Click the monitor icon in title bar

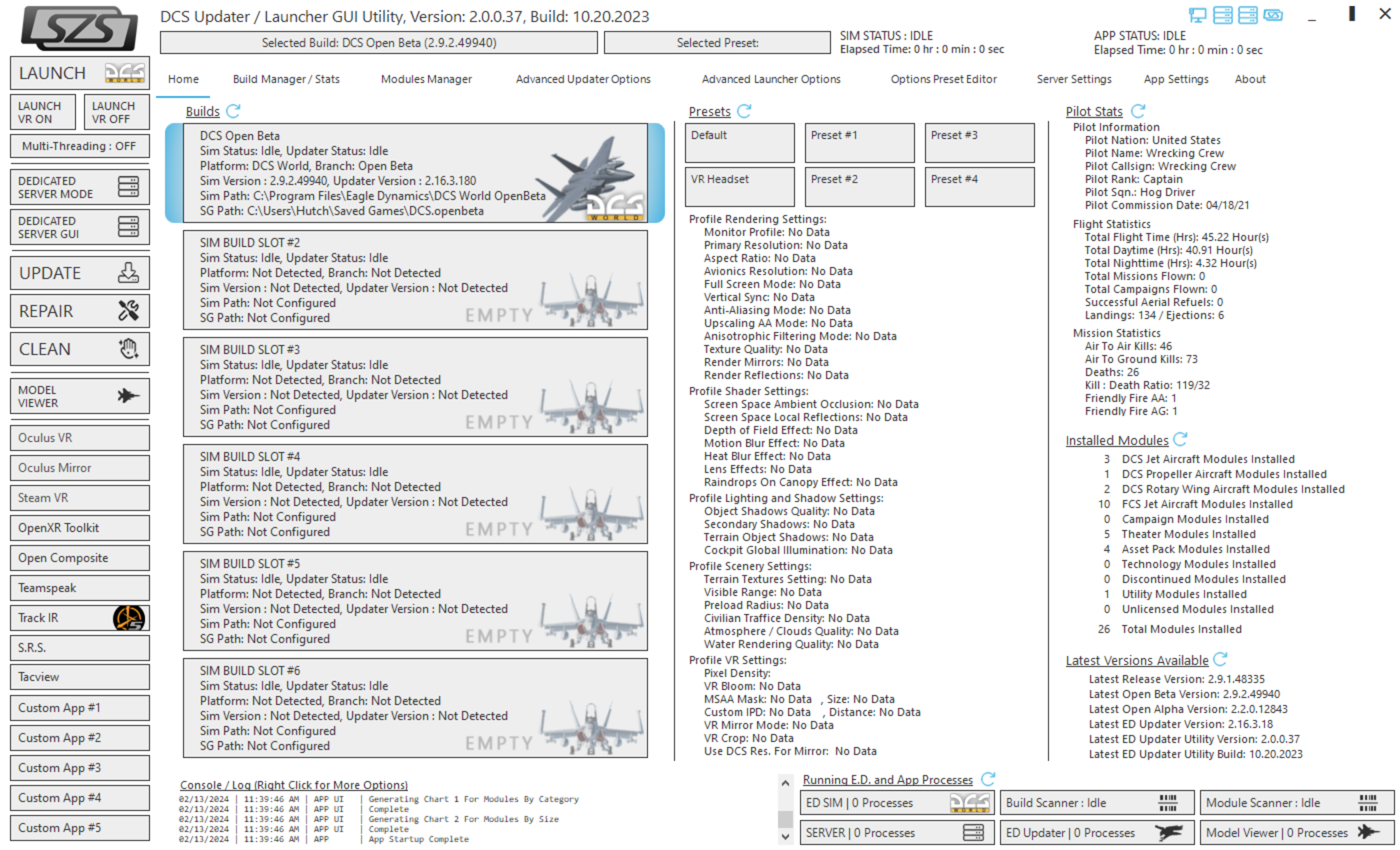tap(1198, 15)
